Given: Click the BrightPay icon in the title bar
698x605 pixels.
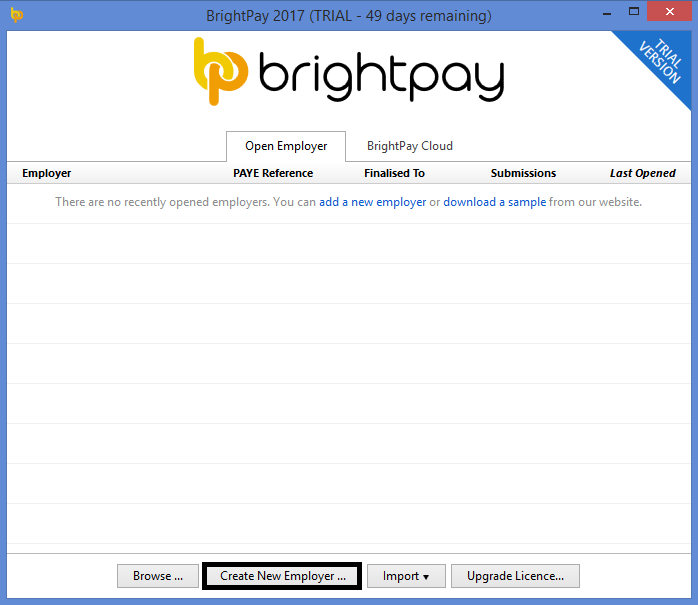Looking at the screenshot, I should click(x=16, y=15).
